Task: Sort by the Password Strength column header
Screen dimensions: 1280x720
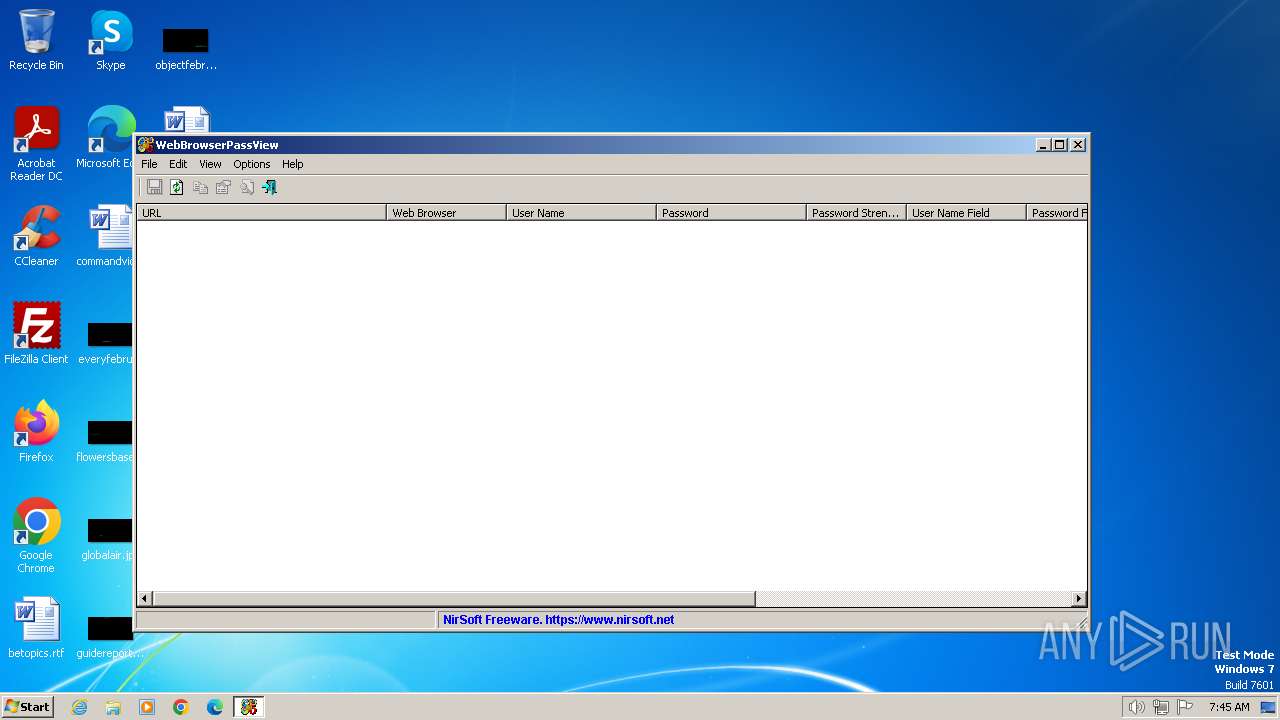Action: 856,213
